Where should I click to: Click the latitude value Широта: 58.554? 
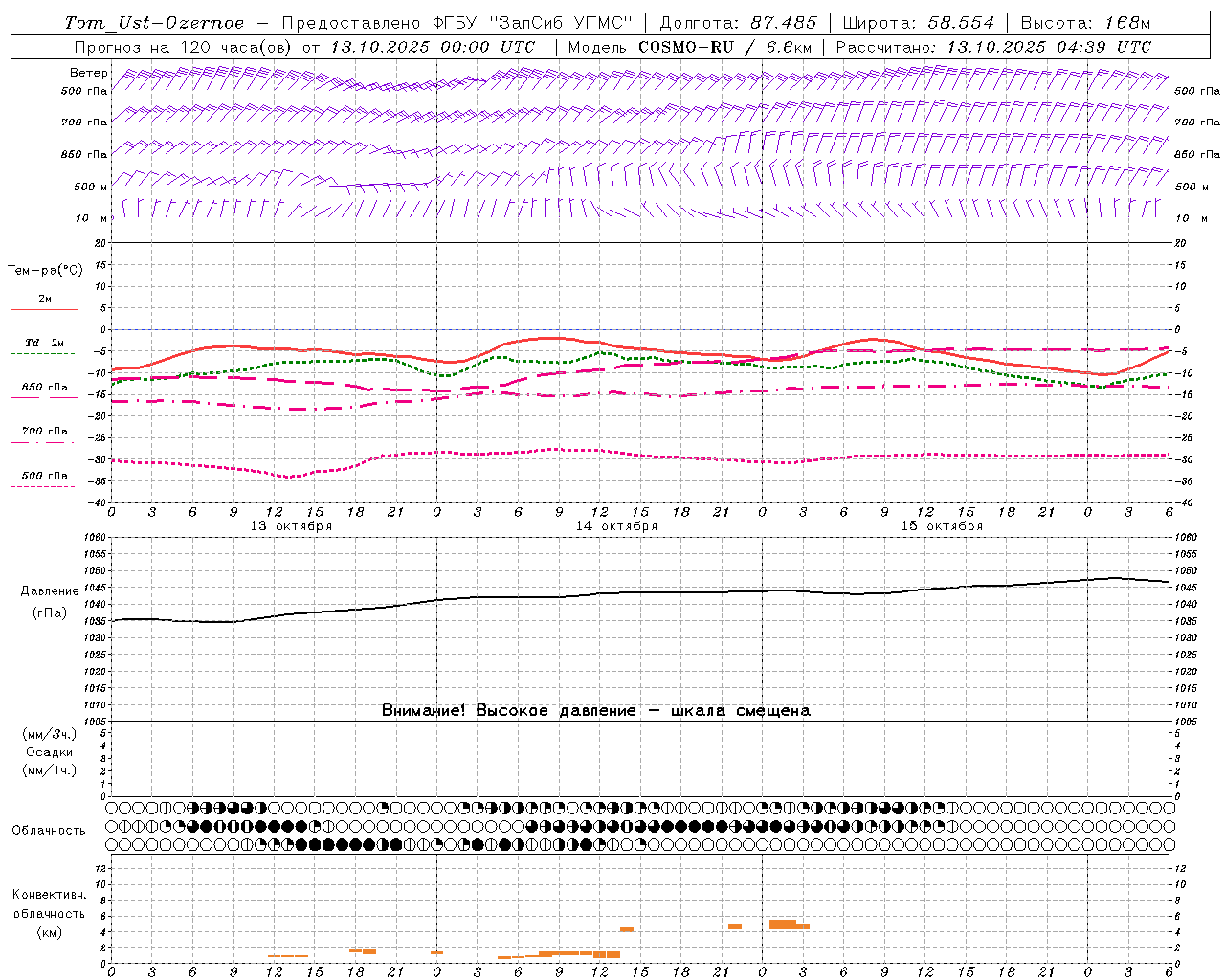pyautogui.click(x=919, y=23)
